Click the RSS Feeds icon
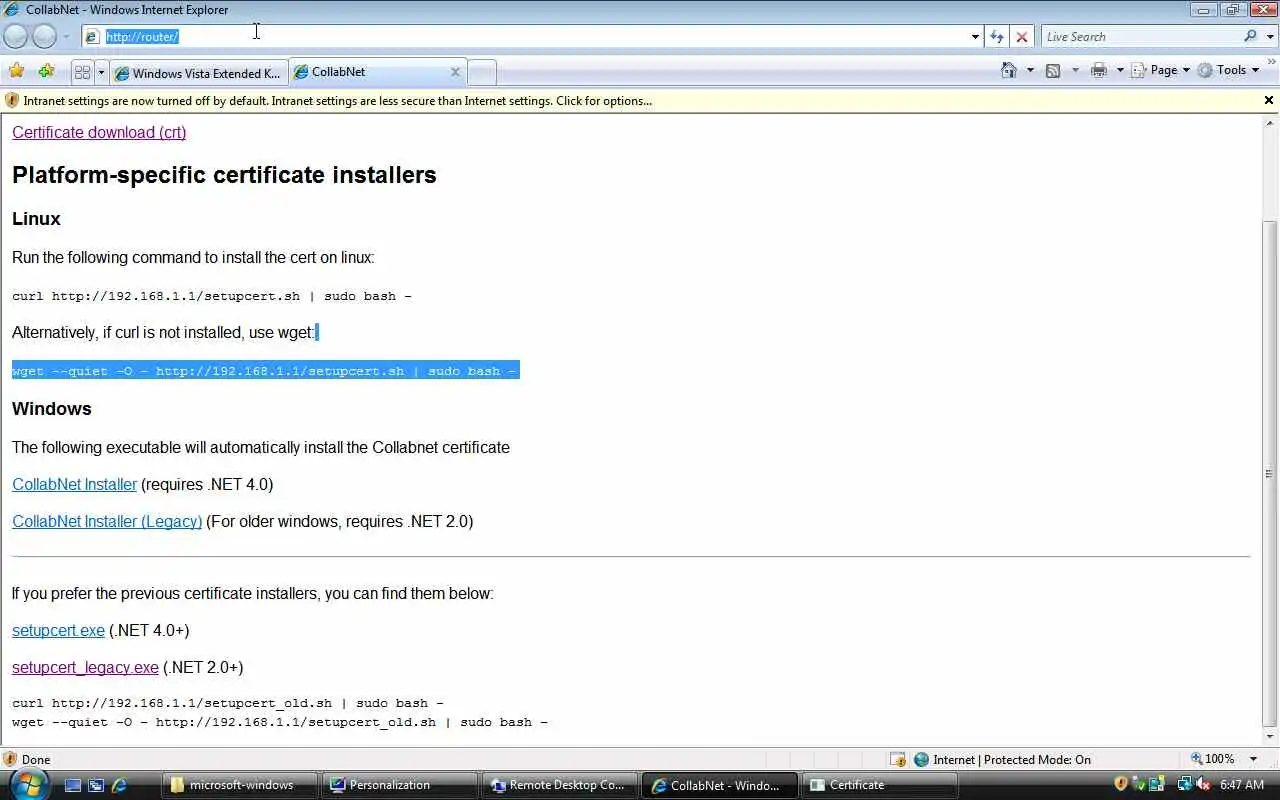The width and height of the screenshot is (1280, 800). [x=1053, y=70]
